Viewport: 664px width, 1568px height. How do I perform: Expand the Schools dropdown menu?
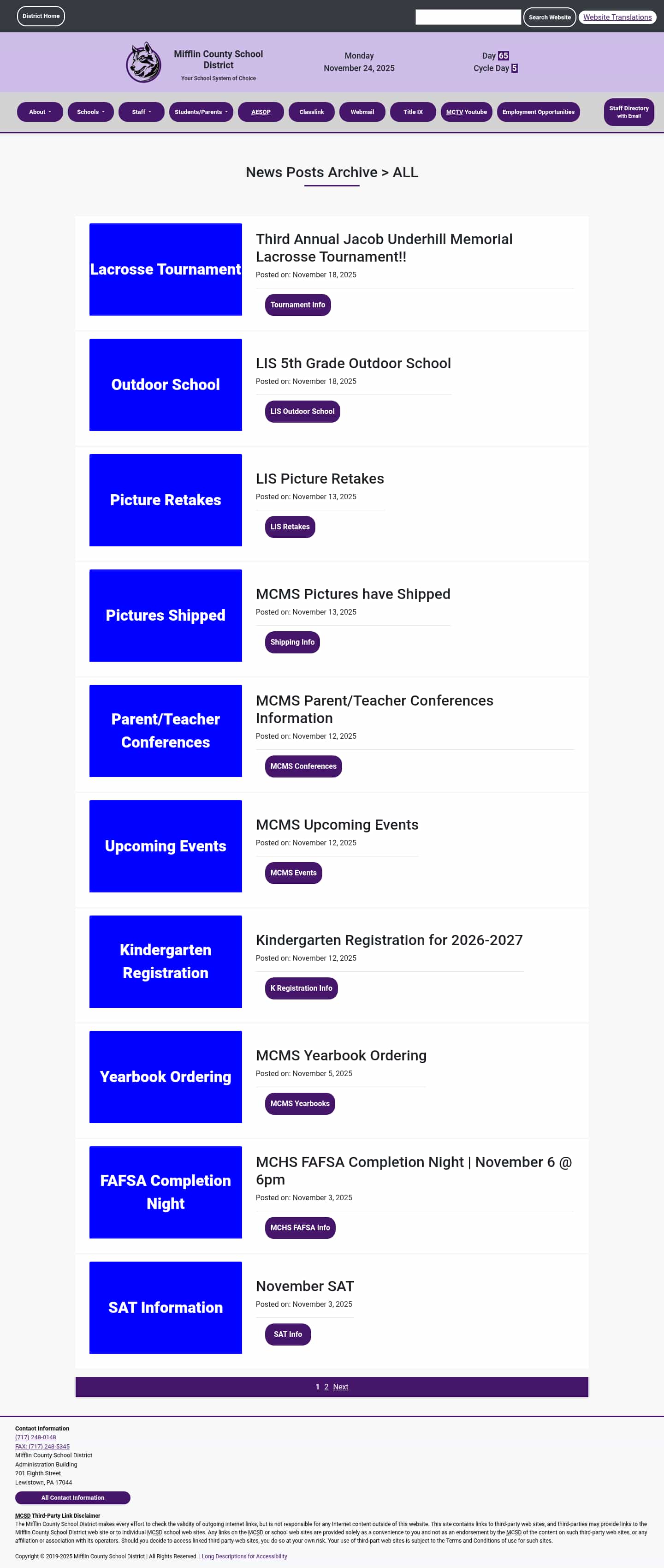[x=90, y=112]
